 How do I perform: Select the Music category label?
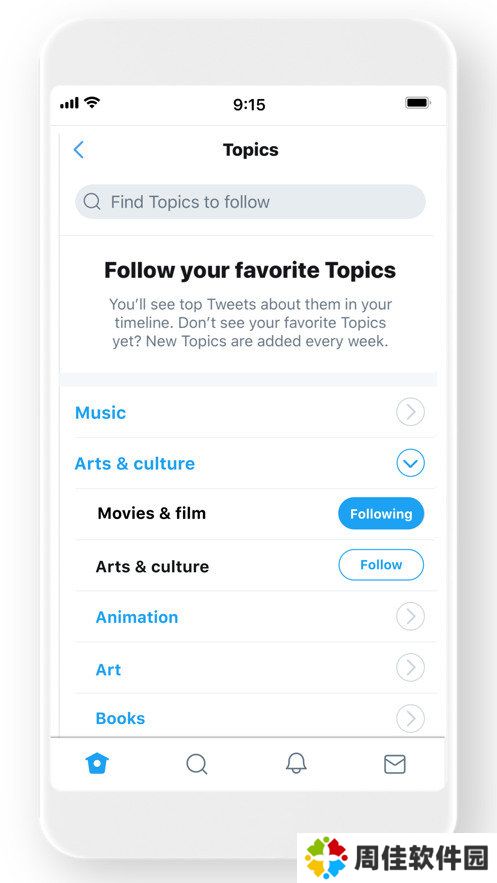point(100,413)
